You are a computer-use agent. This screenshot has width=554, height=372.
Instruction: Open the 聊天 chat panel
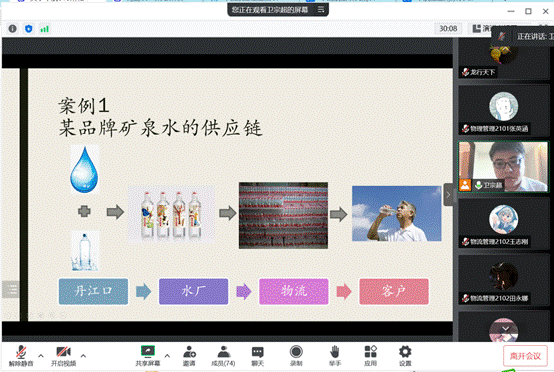tap(258, 356)
